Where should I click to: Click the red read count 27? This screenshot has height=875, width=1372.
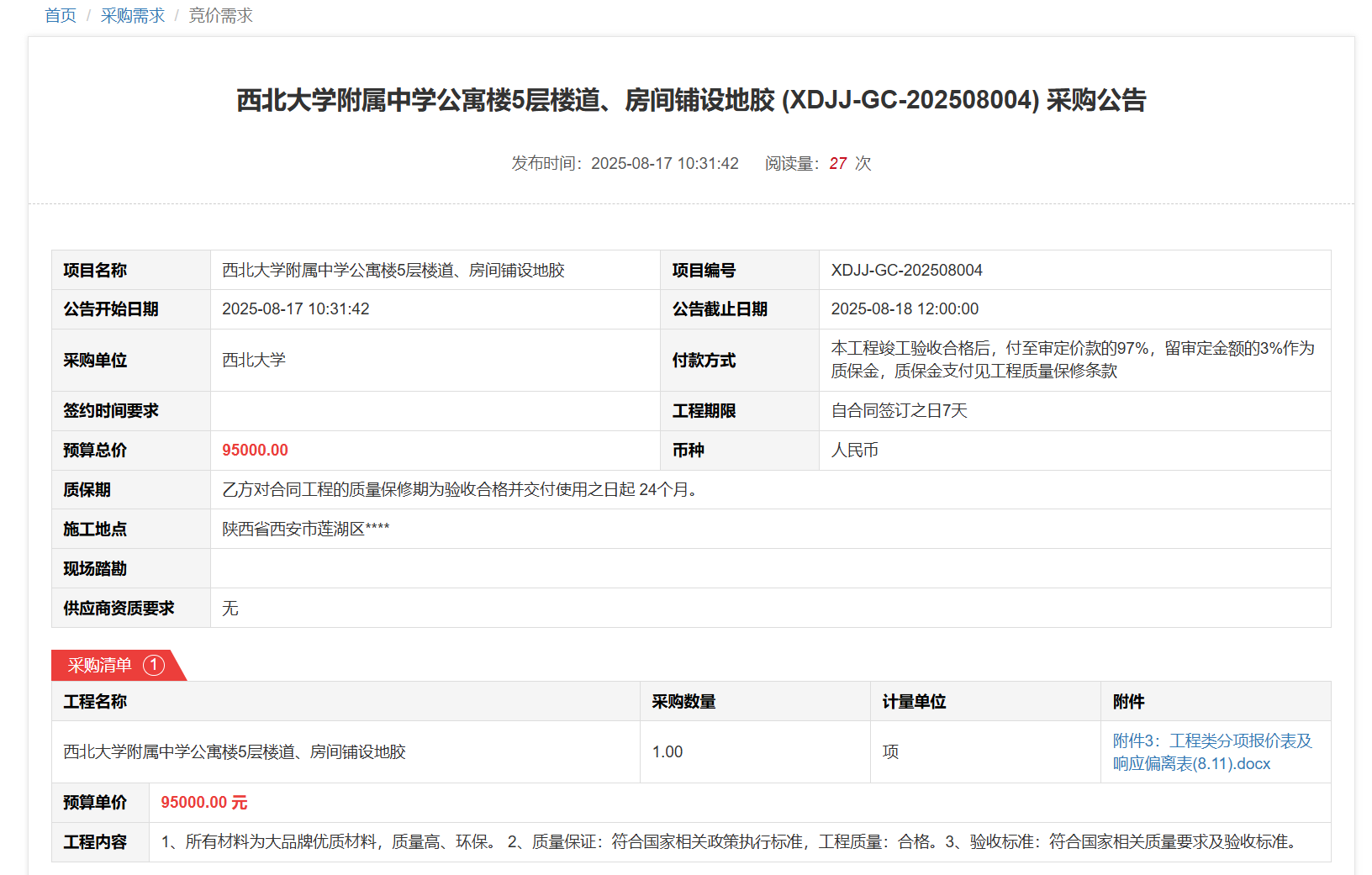(x=837, y=163)
